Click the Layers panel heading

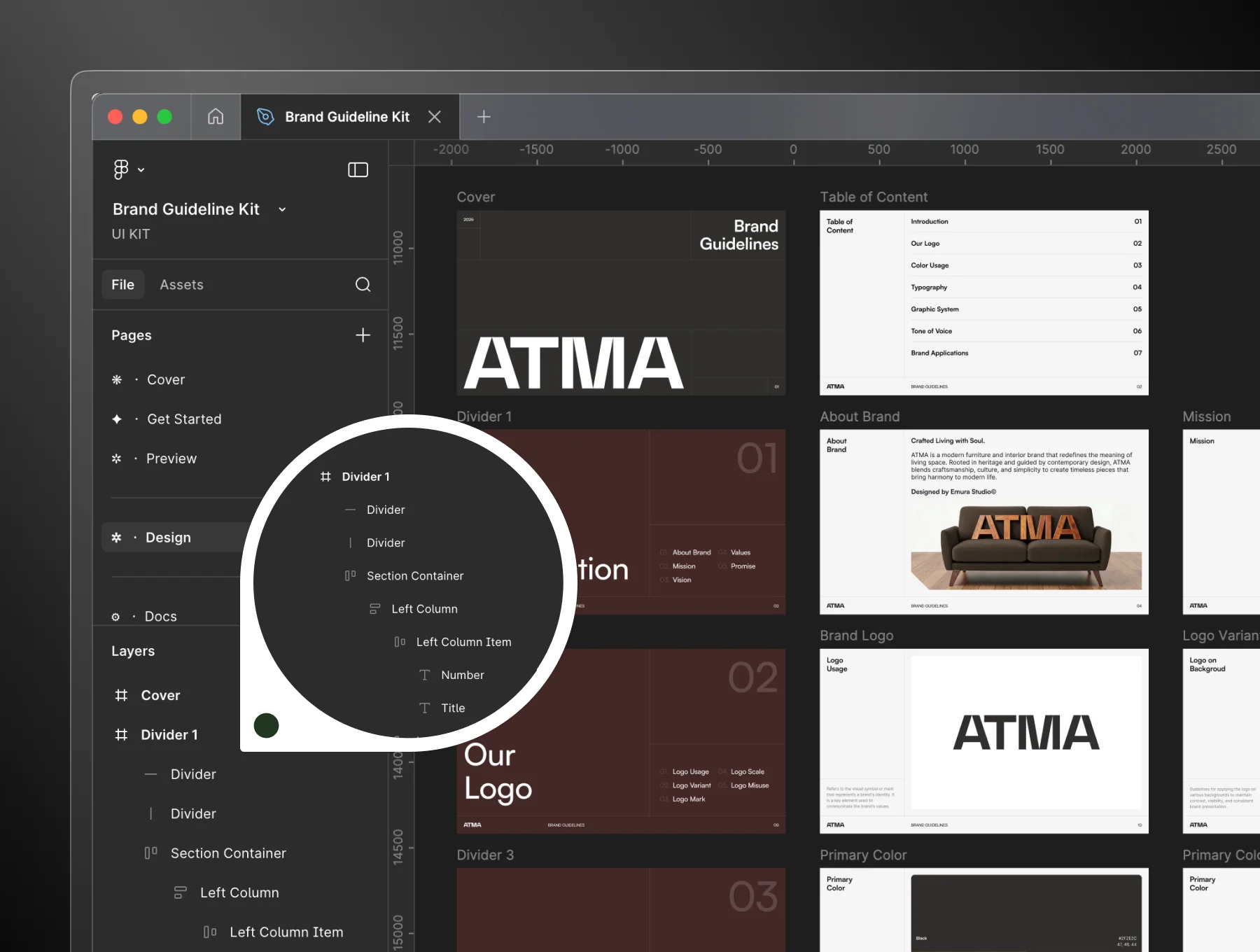coord(133,651)
